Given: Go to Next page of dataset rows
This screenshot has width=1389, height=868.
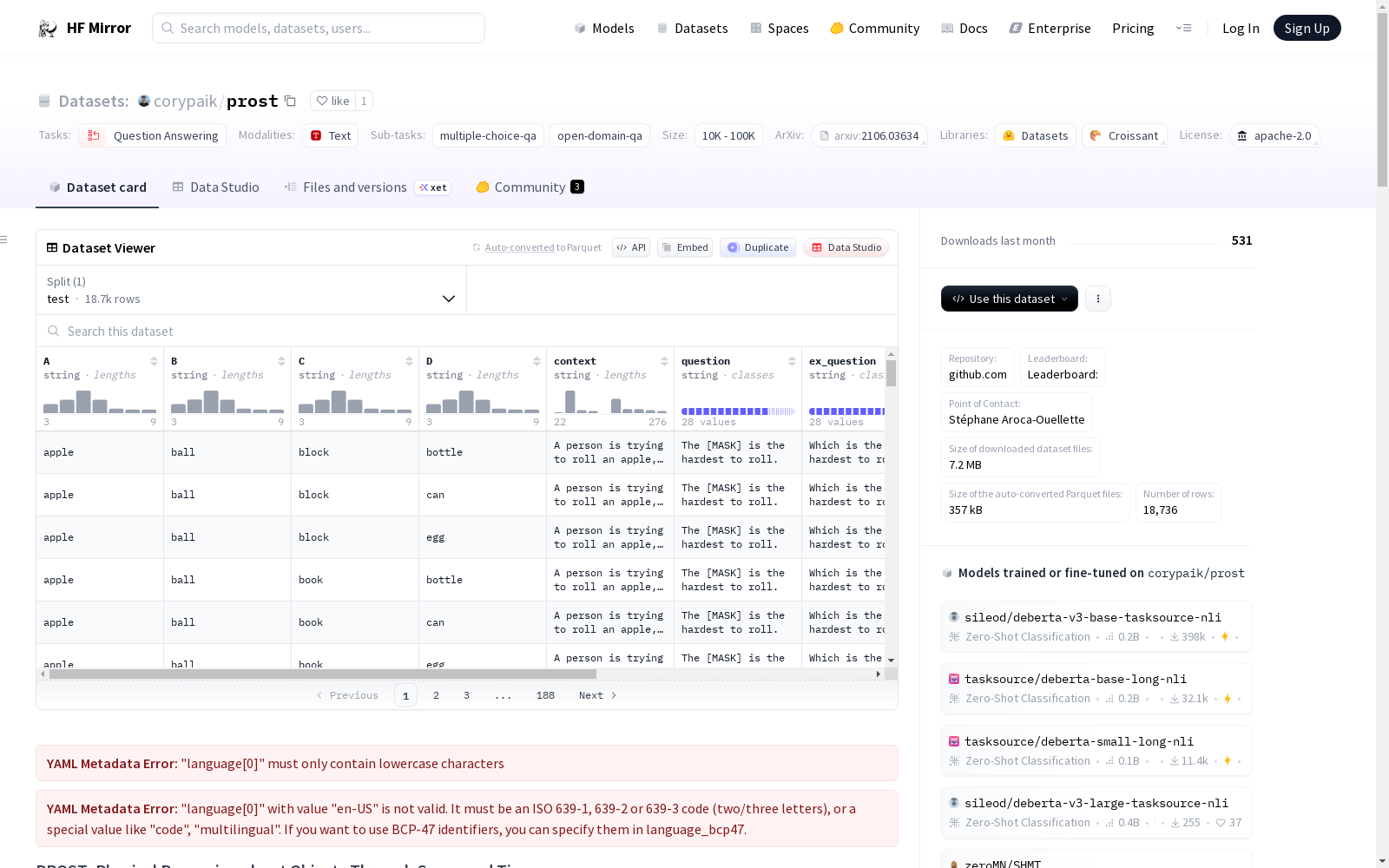Looking at the screenshot, I should pyautogui.click(x=597, y=695).
